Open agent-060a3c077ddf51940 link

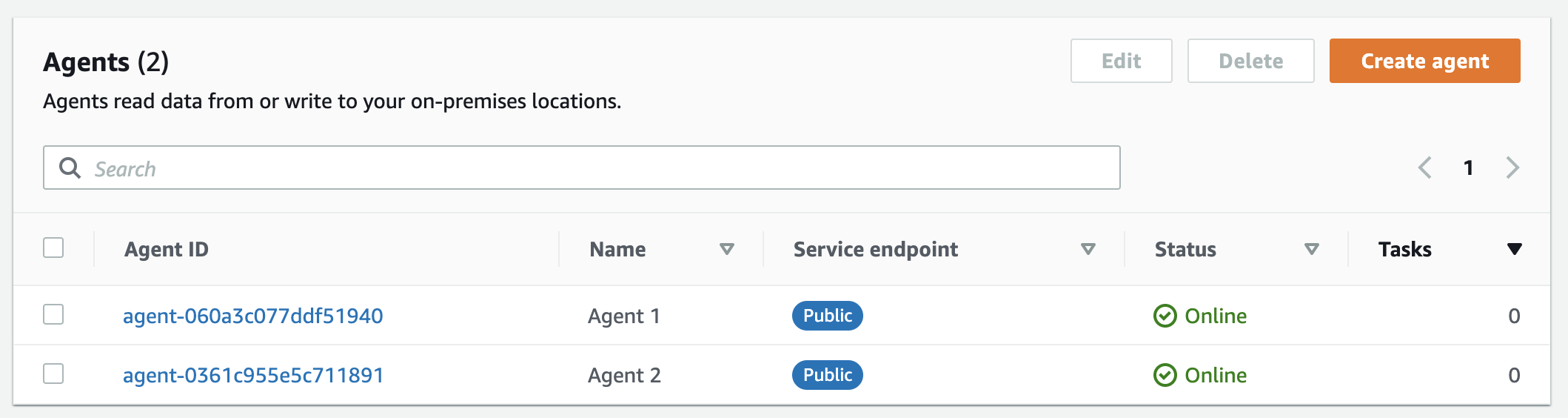253,316
